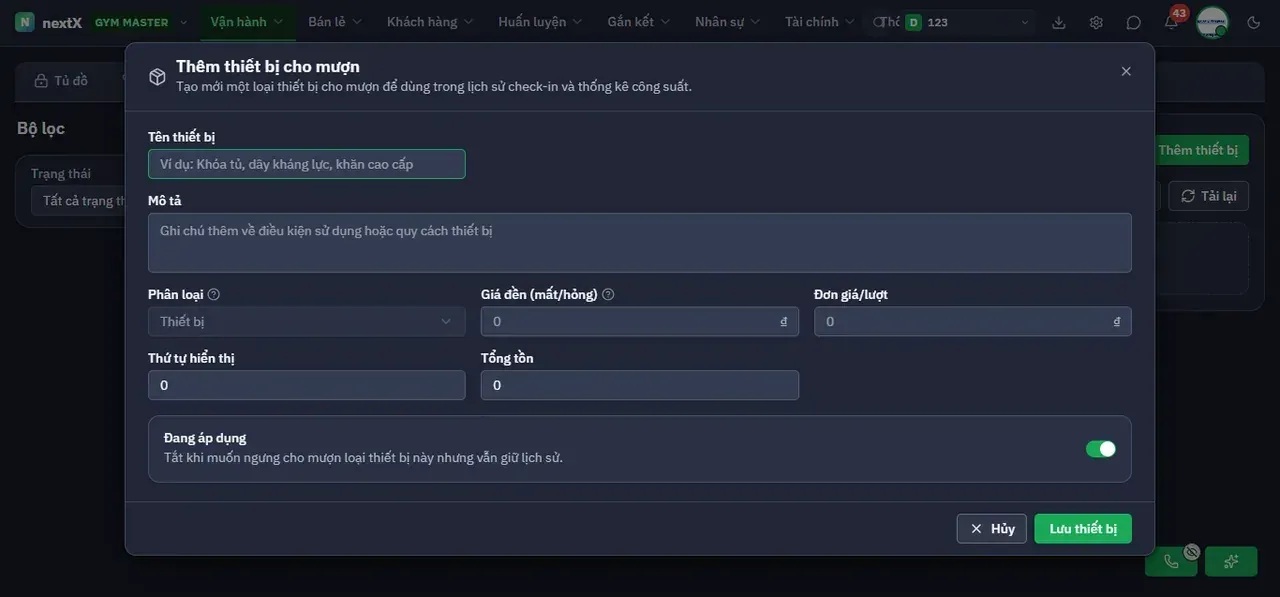The image size is (1280, 597).
Task: Click the Tổng tồn quantity field
Action: pos(640,385)
